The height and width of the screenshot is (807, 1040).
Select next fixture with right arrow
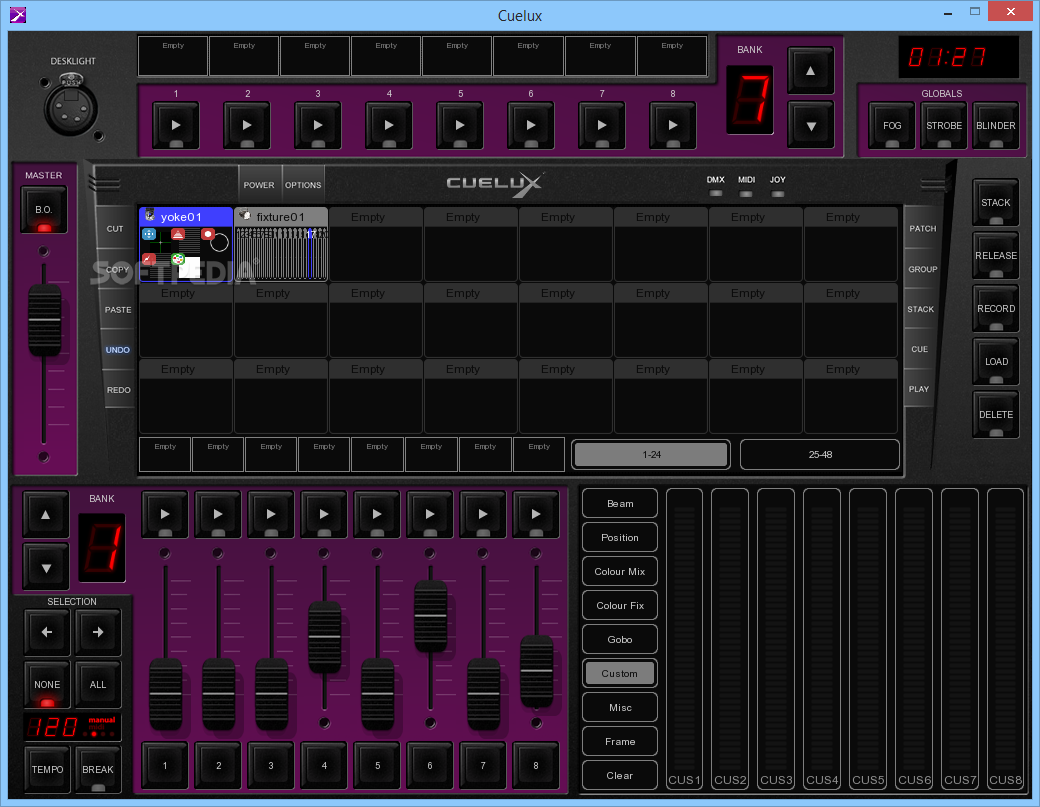pyautogui.click(x=98, y=632)
